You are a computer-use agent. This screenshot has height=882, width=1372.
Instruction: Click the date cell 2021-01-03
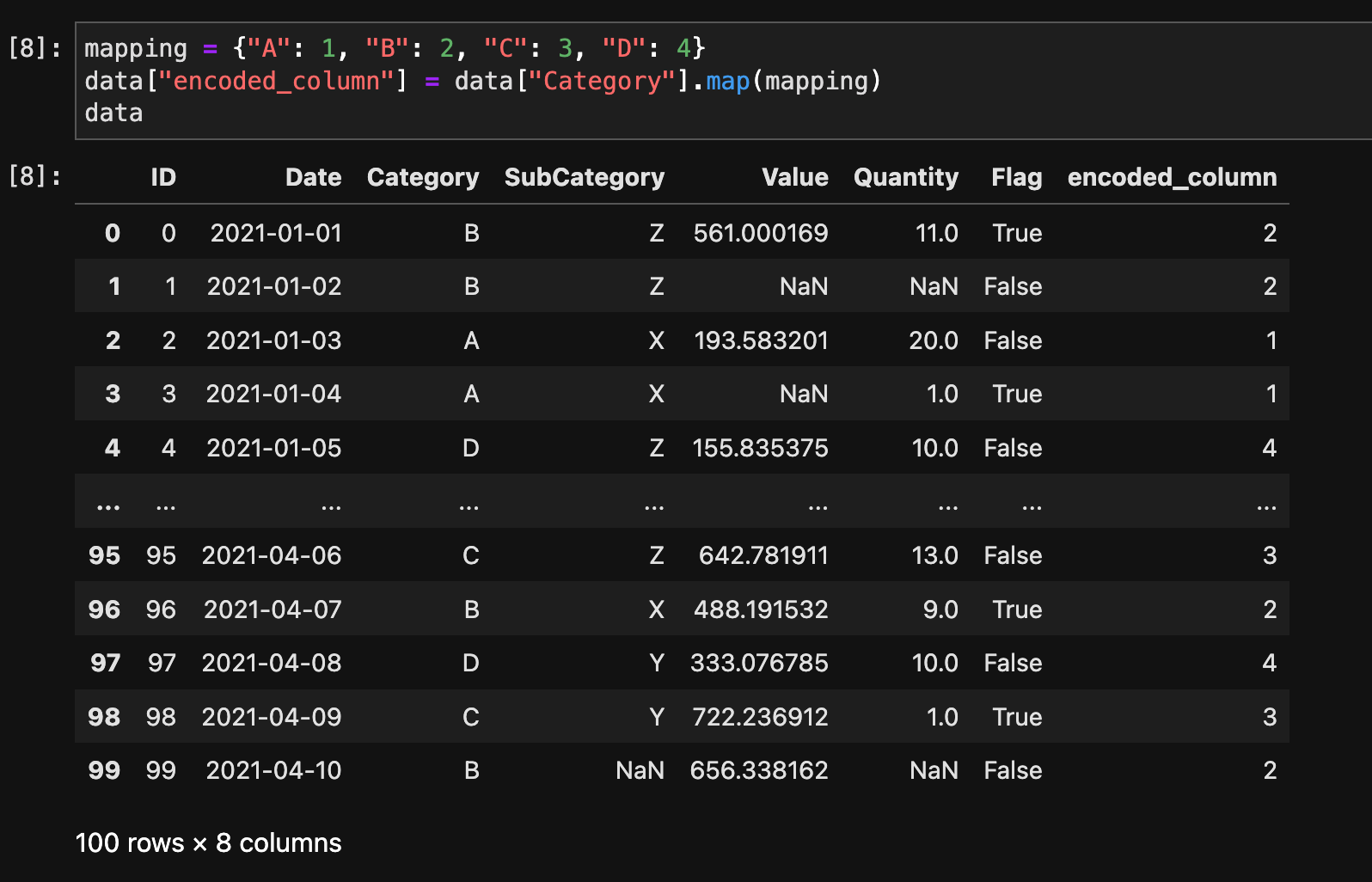click(x=274, y=340)
